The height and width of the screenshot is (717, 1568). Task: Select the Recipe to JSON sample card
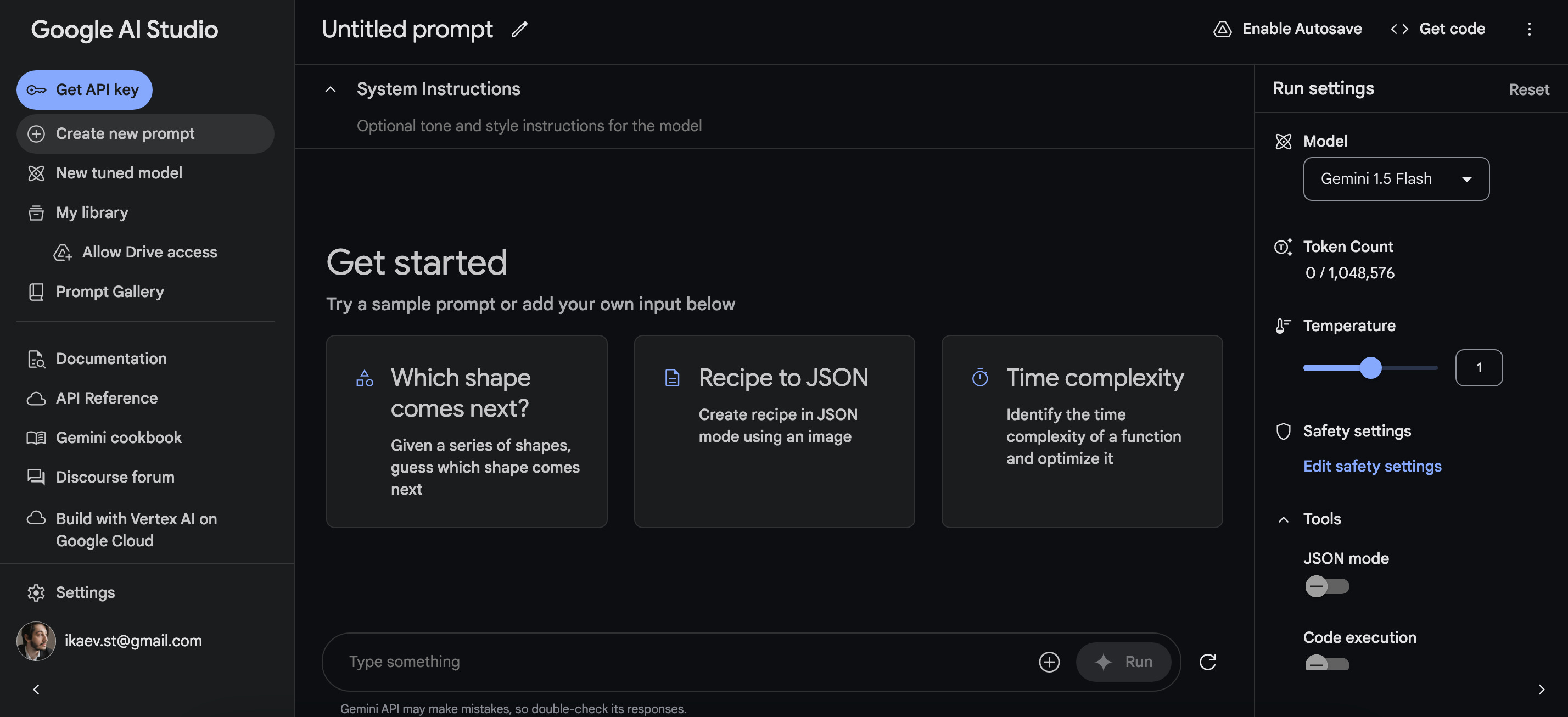[774, 432]
